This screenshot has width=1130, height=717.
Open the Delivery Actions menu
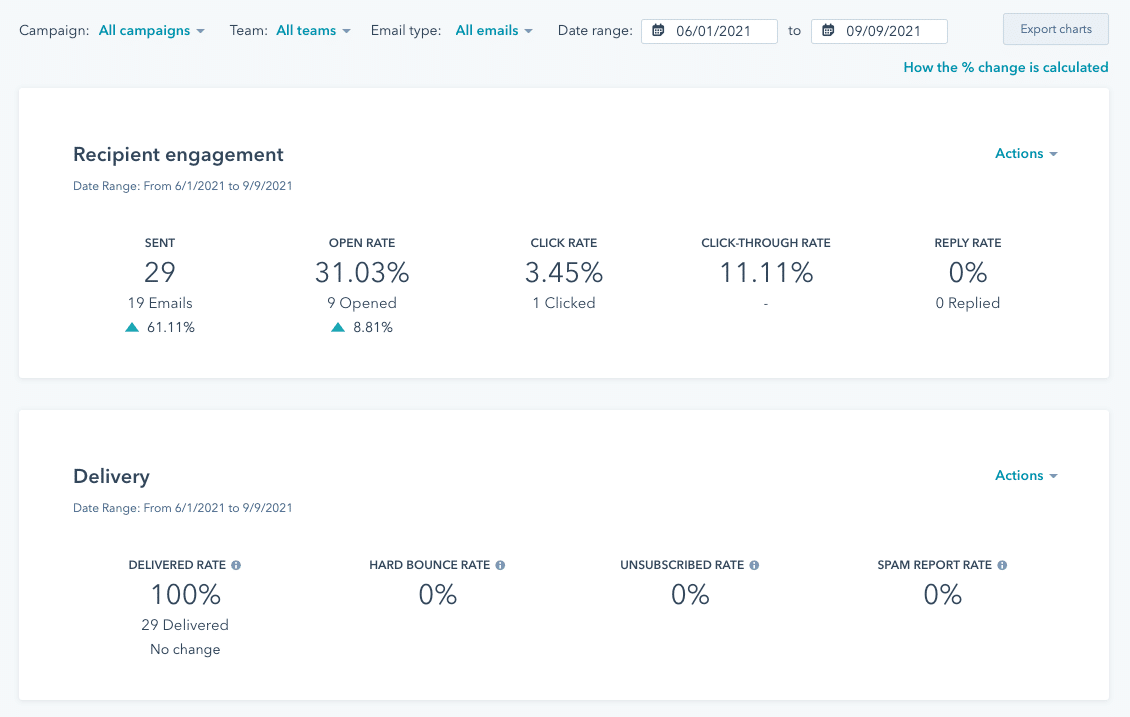coord(1026,475)
